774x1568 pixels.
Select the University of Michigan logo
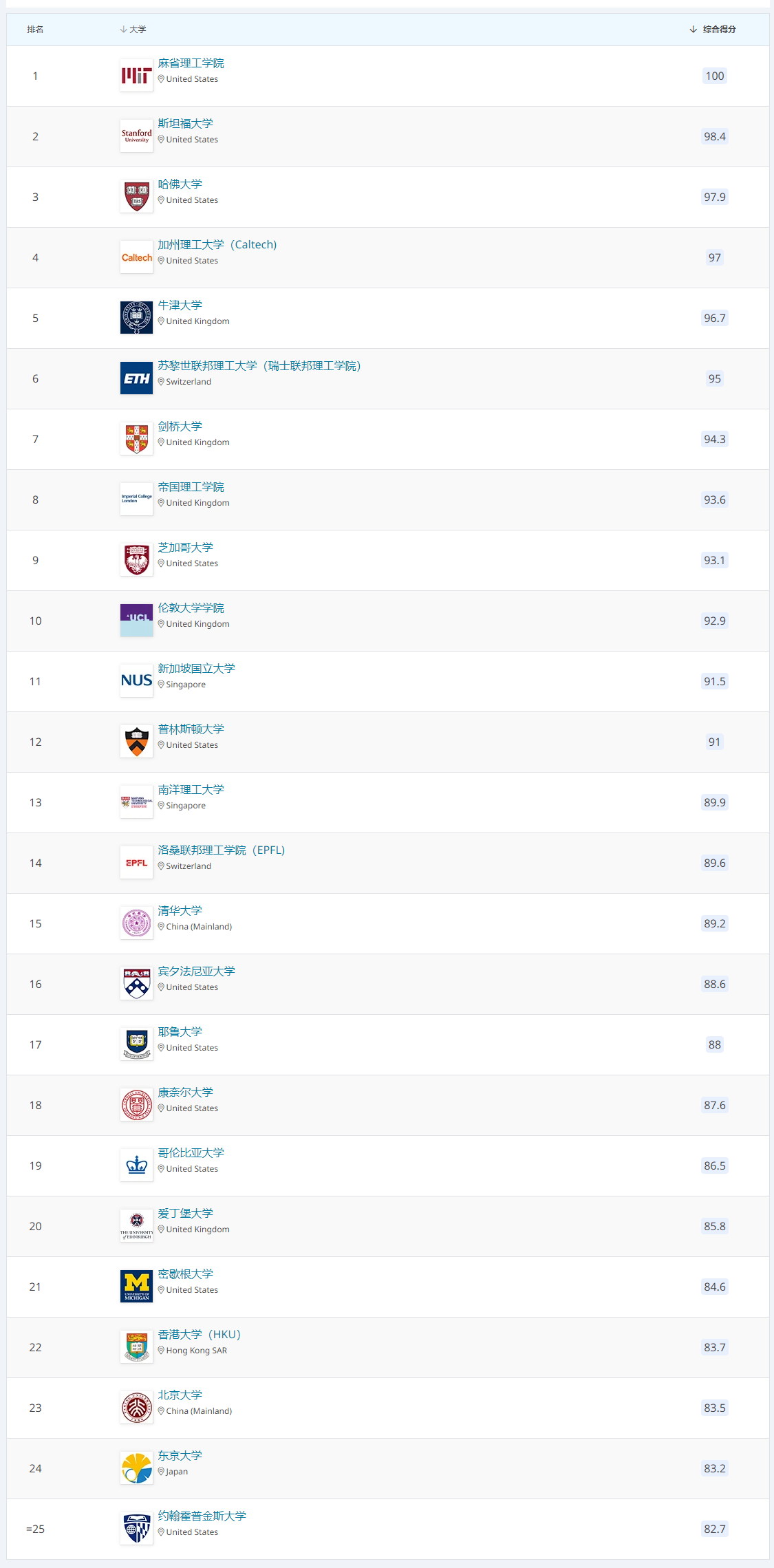[136, 1287]
